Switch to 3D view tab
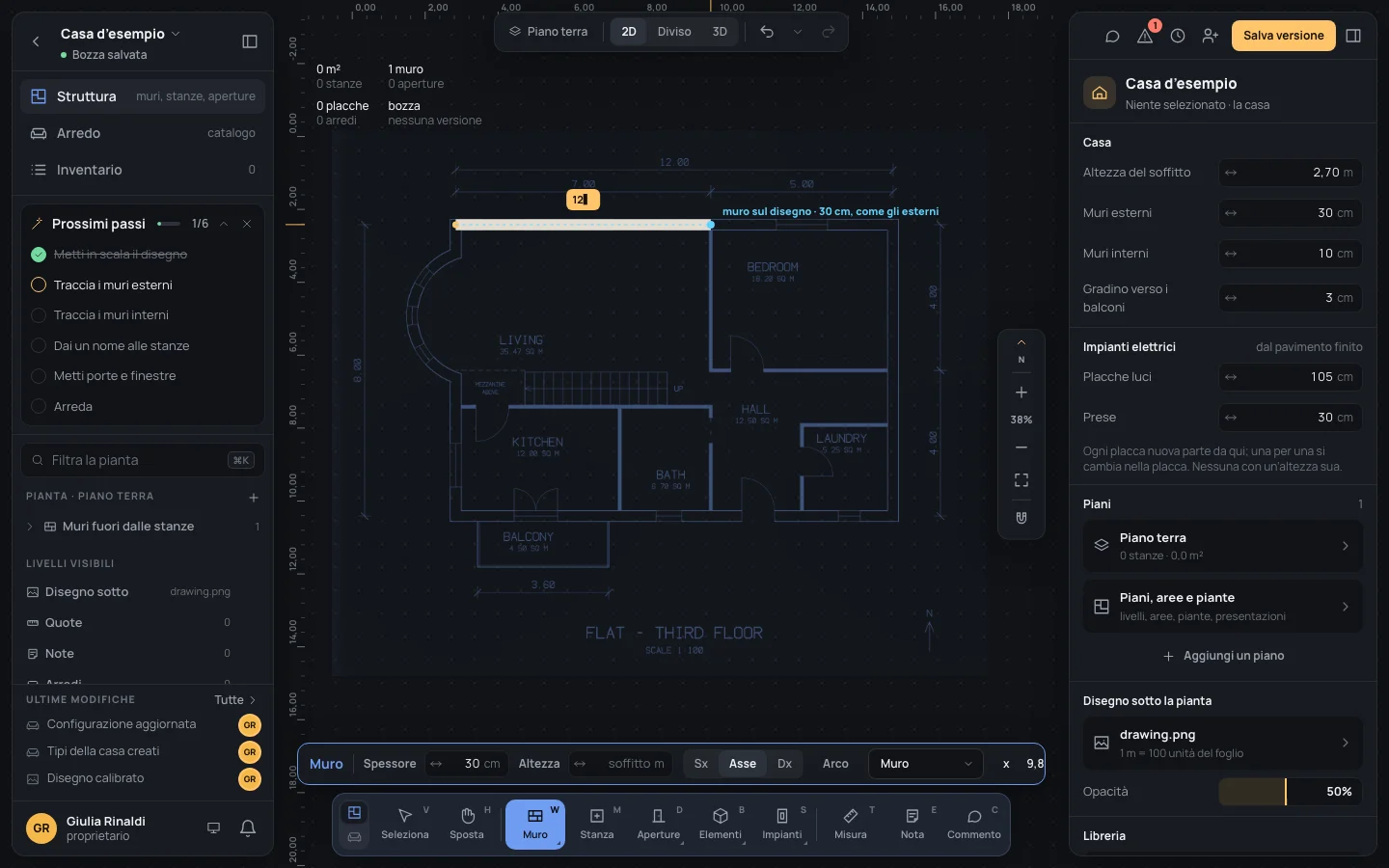Screen dimensions: 1389x868 720,32
